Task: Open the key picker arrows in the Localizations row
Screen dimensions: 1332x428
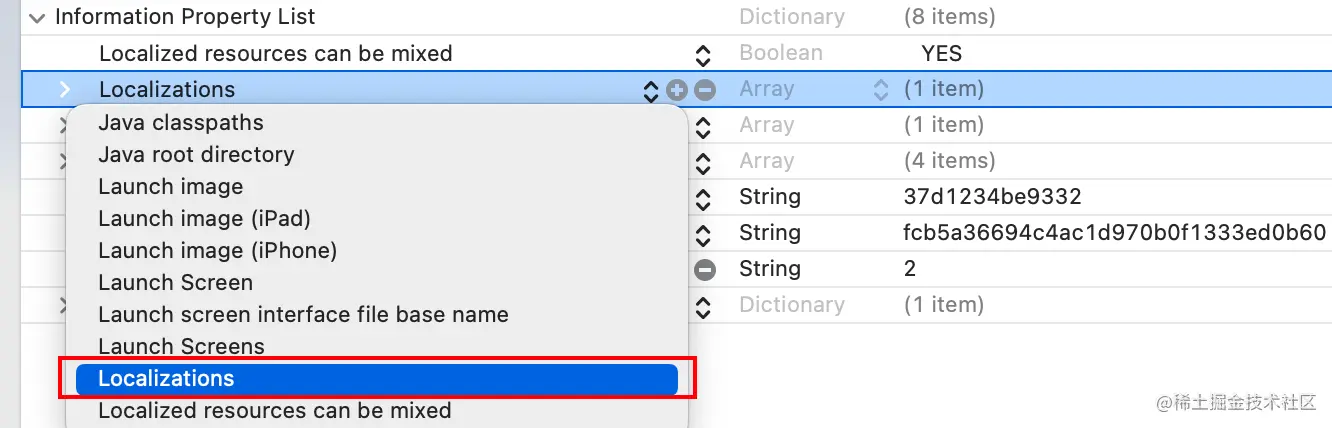Action: coord(651,90)
